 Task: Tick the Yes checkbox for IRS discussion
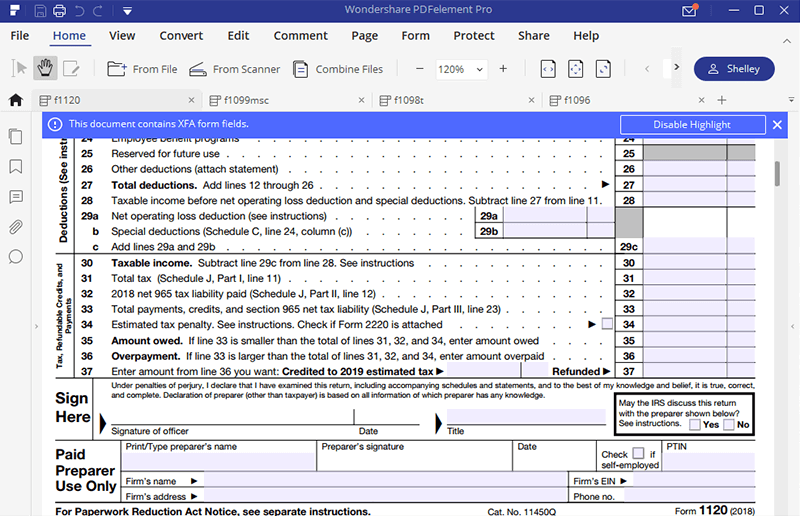pos(695,424)
